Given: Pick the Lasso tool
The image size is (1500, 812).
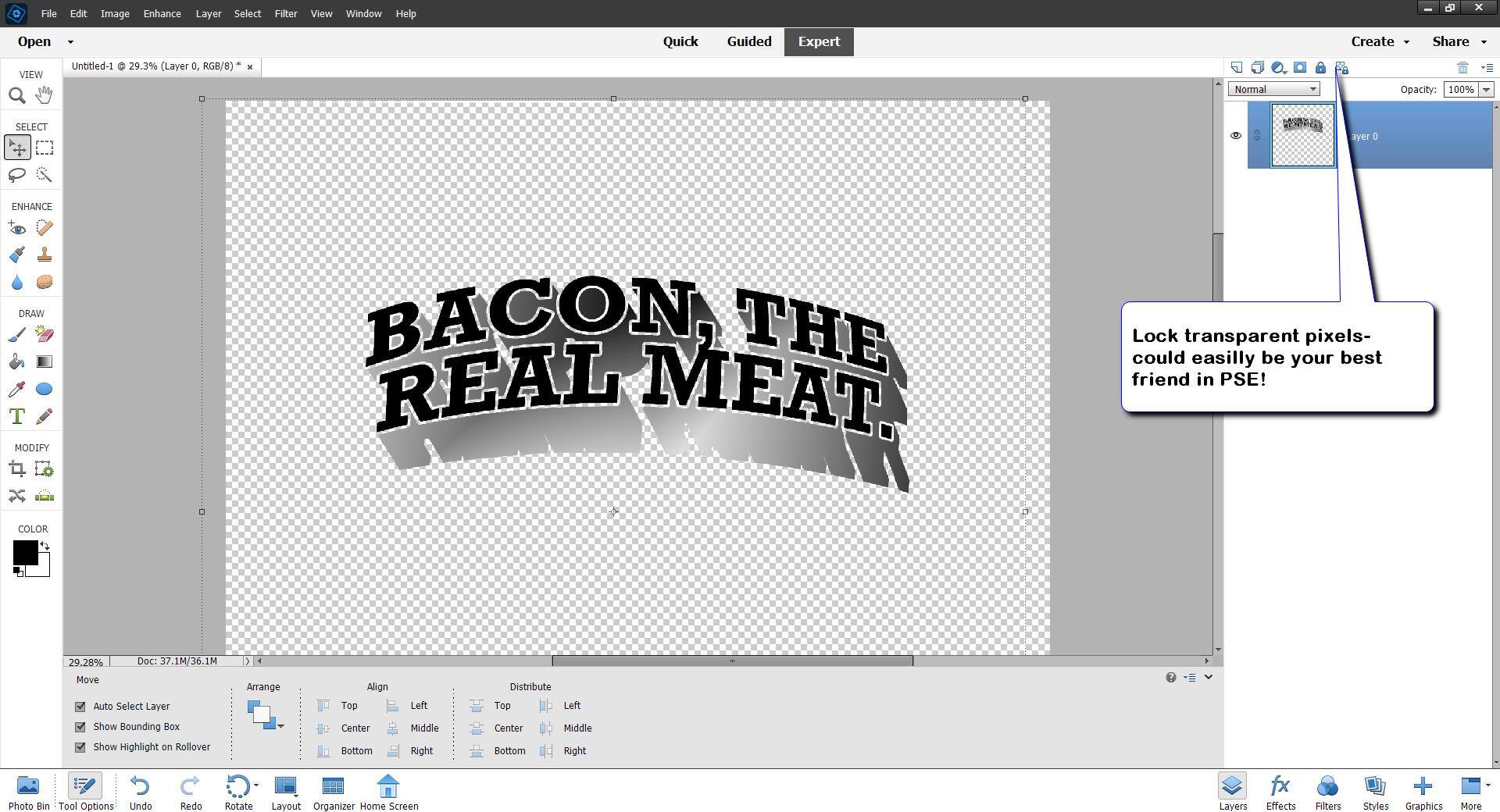Looking at the screenshot, I should [16, 175].
